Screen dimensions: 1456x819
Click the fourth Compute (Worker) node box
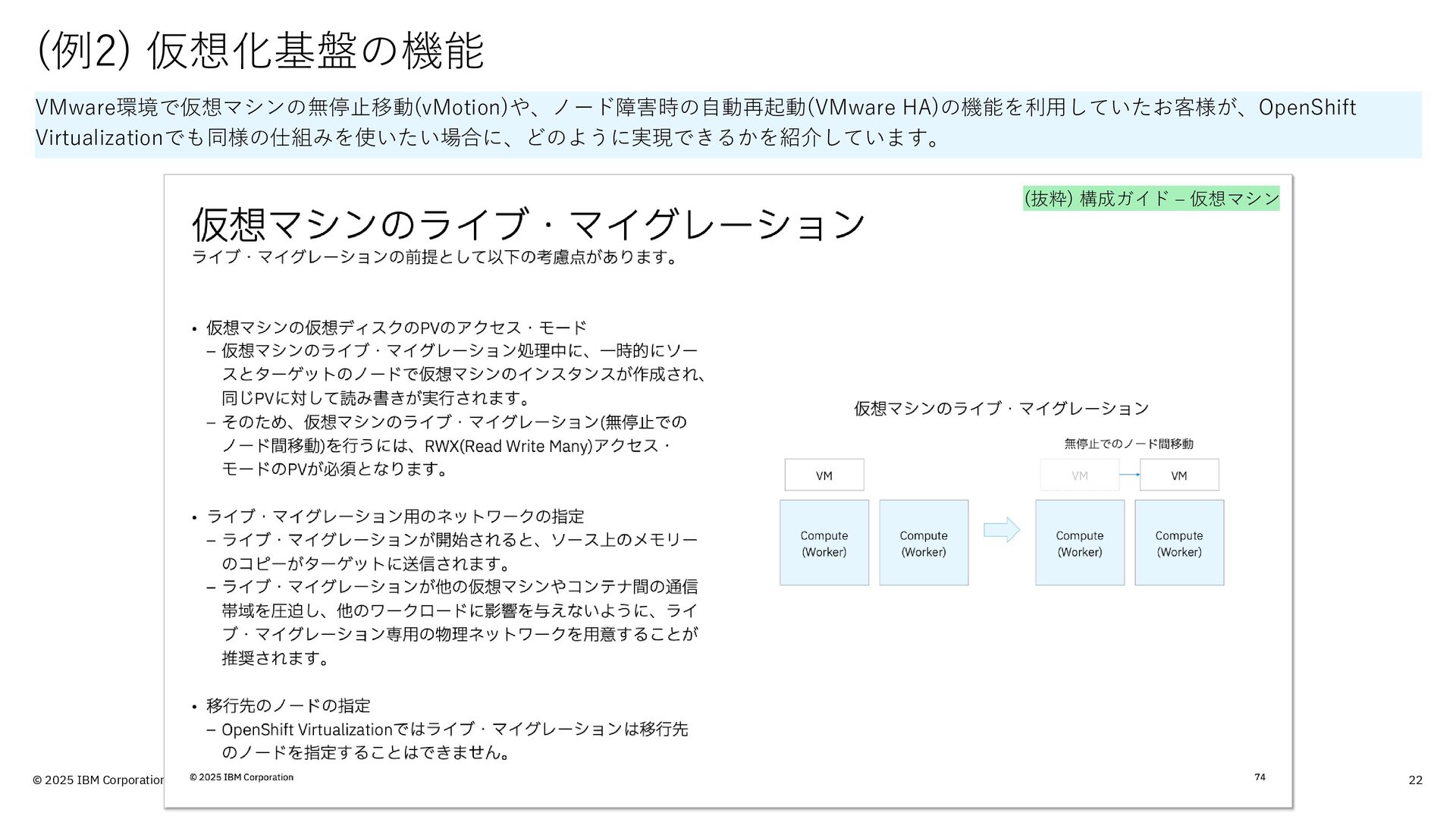click(1178, 543)
